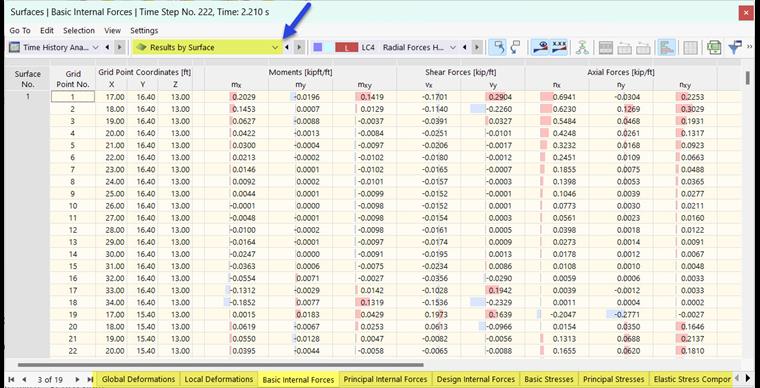Click the second gray table column icon
Screen dimensions: 760x388
point(624,47)
